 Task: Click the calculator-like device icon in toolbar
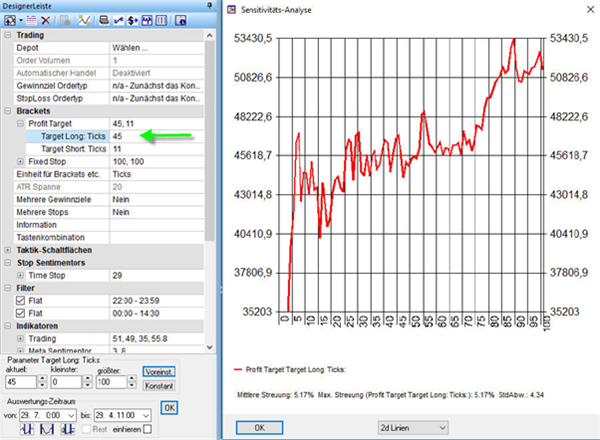coord(104,20)
